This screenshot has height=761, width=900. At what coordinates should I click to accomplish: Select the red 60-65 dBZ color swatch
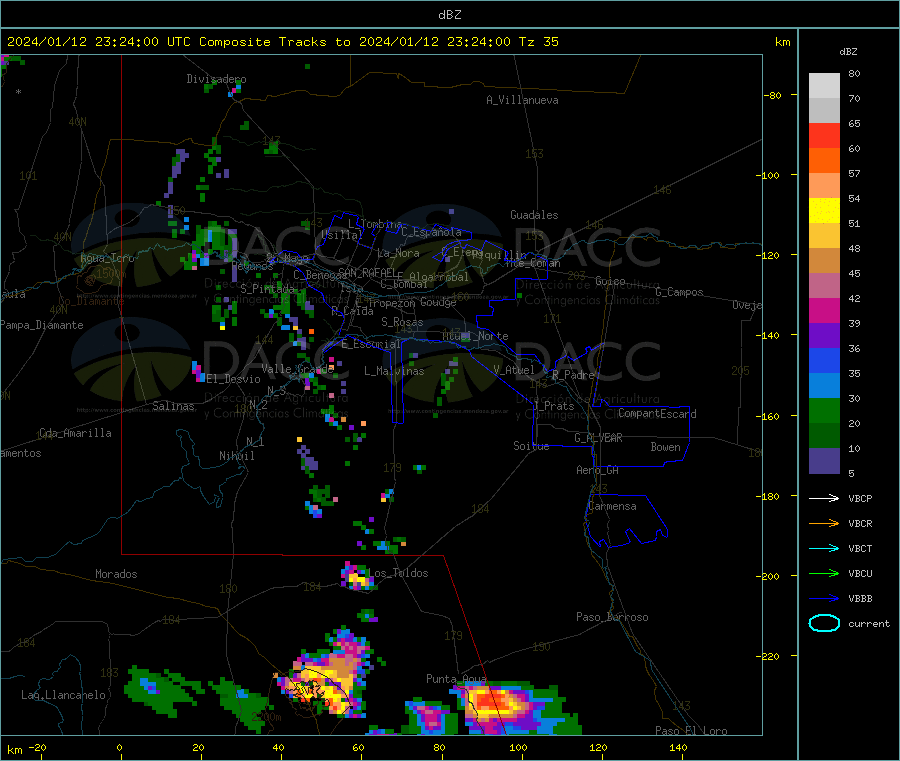pos(824,135)
